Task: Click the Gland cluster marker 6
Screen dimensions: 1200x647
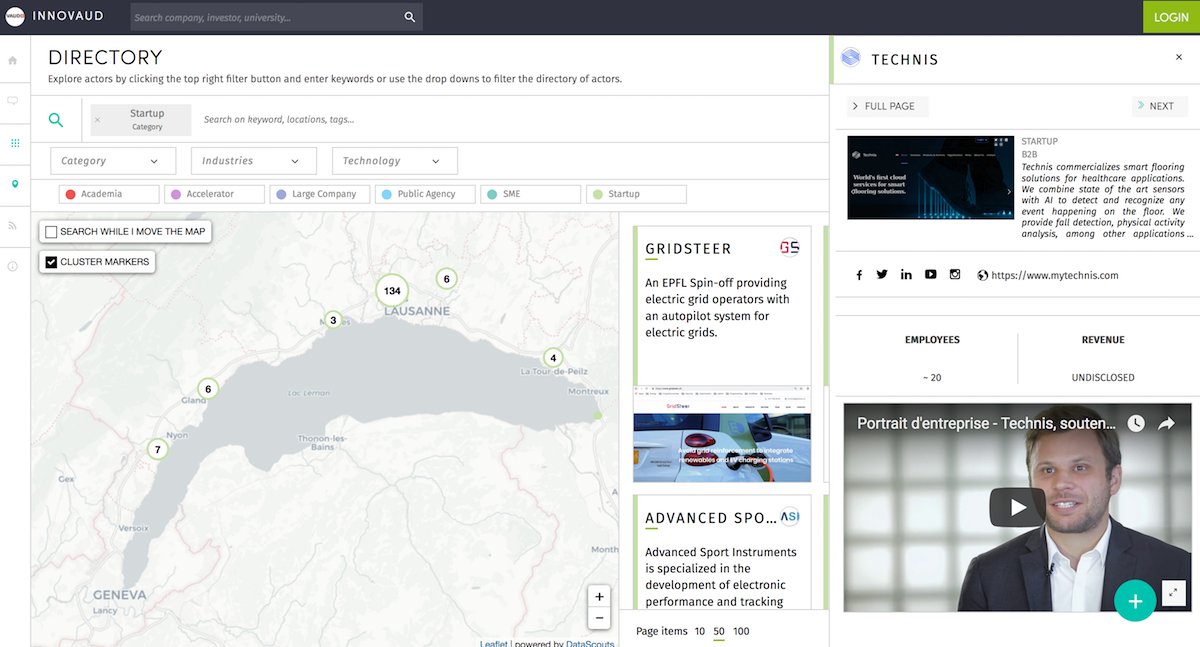Action: tap(208, 389)
